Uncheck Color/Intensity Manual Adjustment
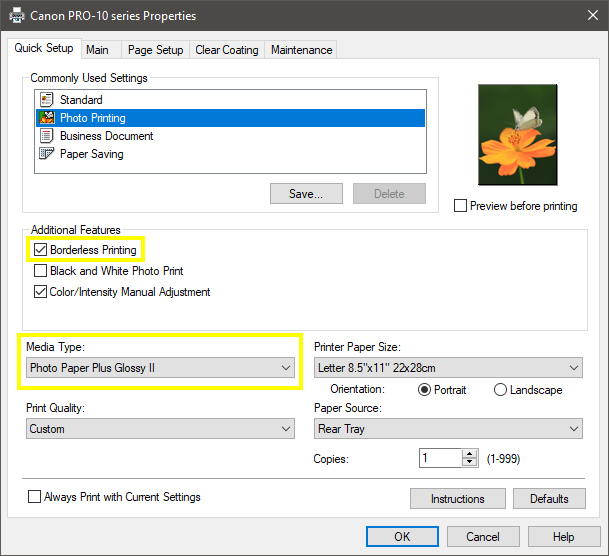 click(x=41, y=292)
